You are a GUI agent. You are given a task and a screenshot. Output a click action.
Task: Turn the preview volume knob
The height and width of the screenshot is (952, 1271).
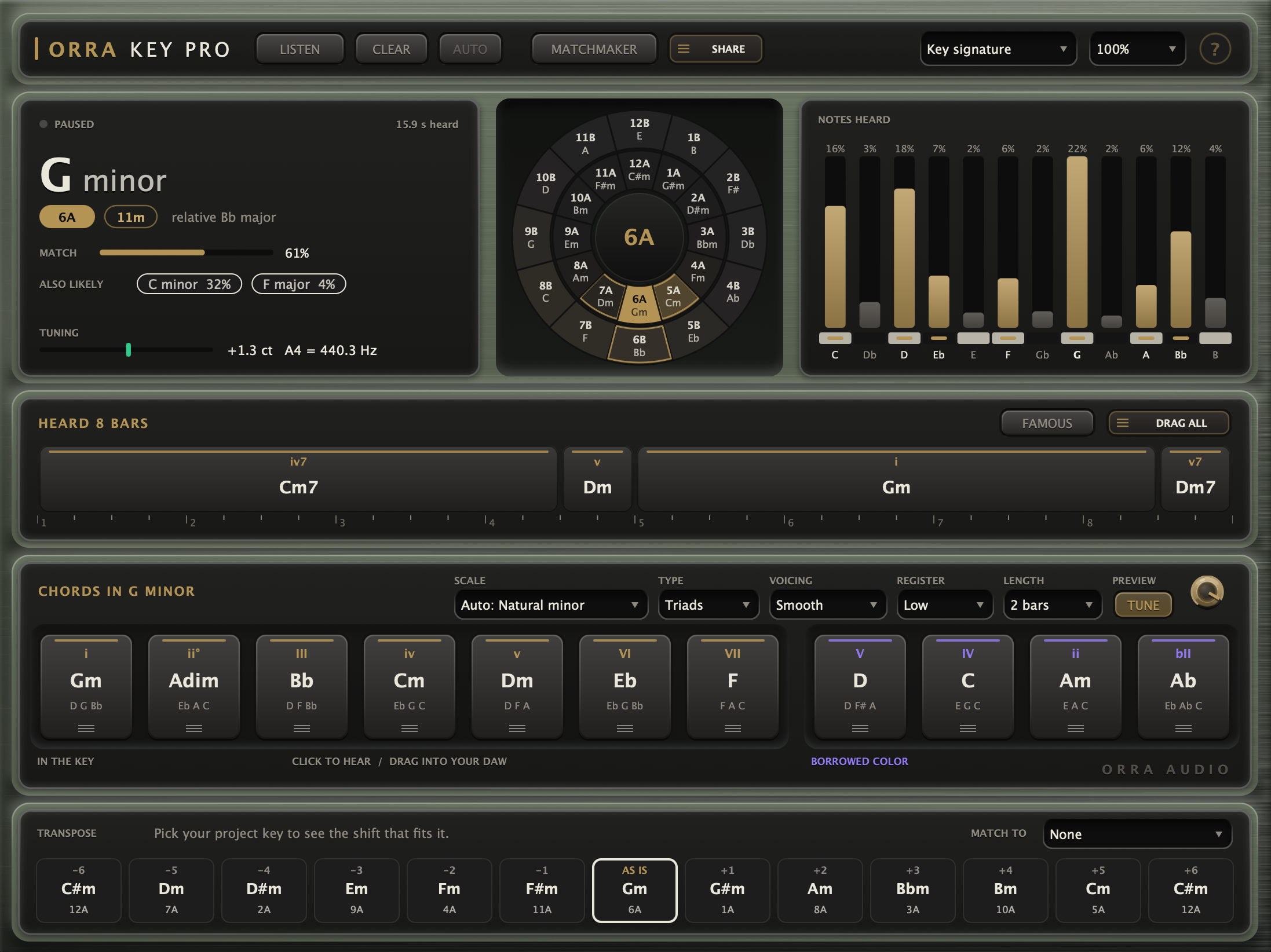point(1207,592)
